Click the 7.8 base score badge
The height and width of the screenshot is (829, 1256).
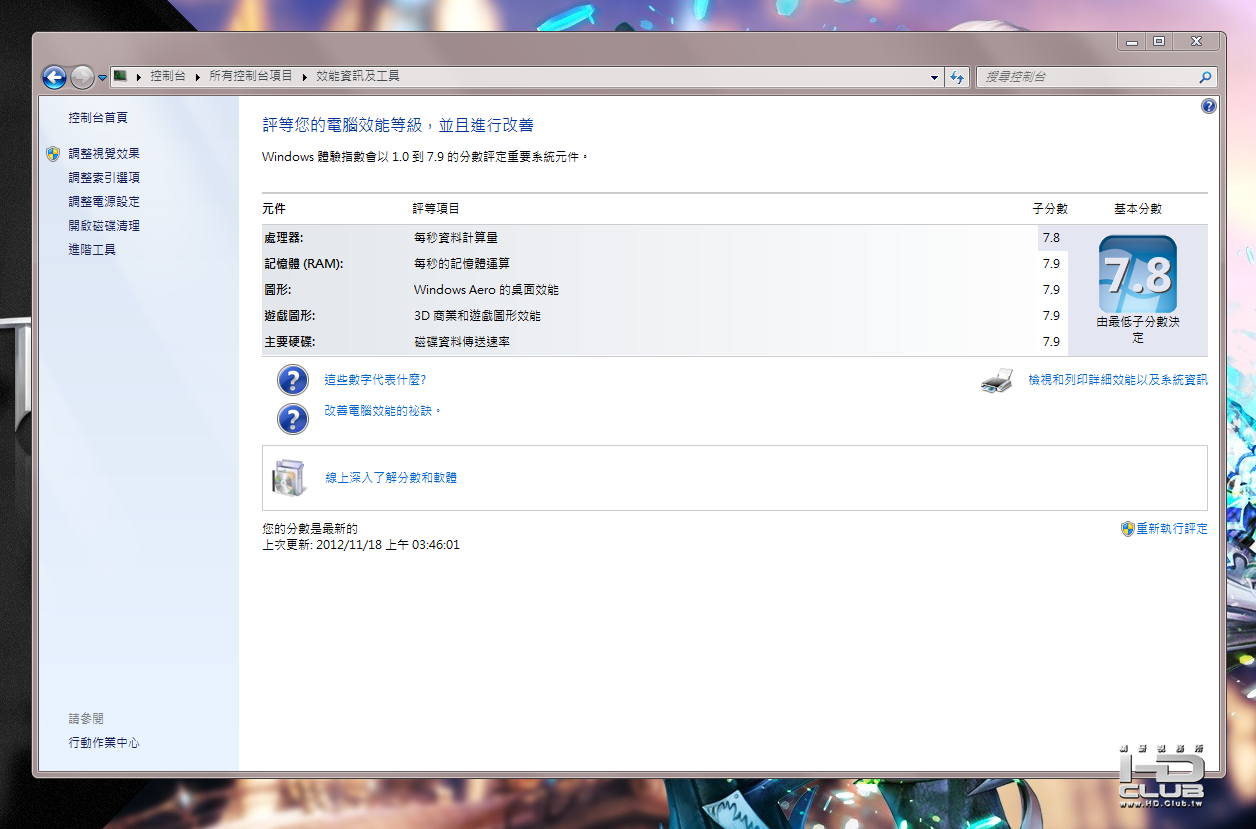(x=1138, y=275)
